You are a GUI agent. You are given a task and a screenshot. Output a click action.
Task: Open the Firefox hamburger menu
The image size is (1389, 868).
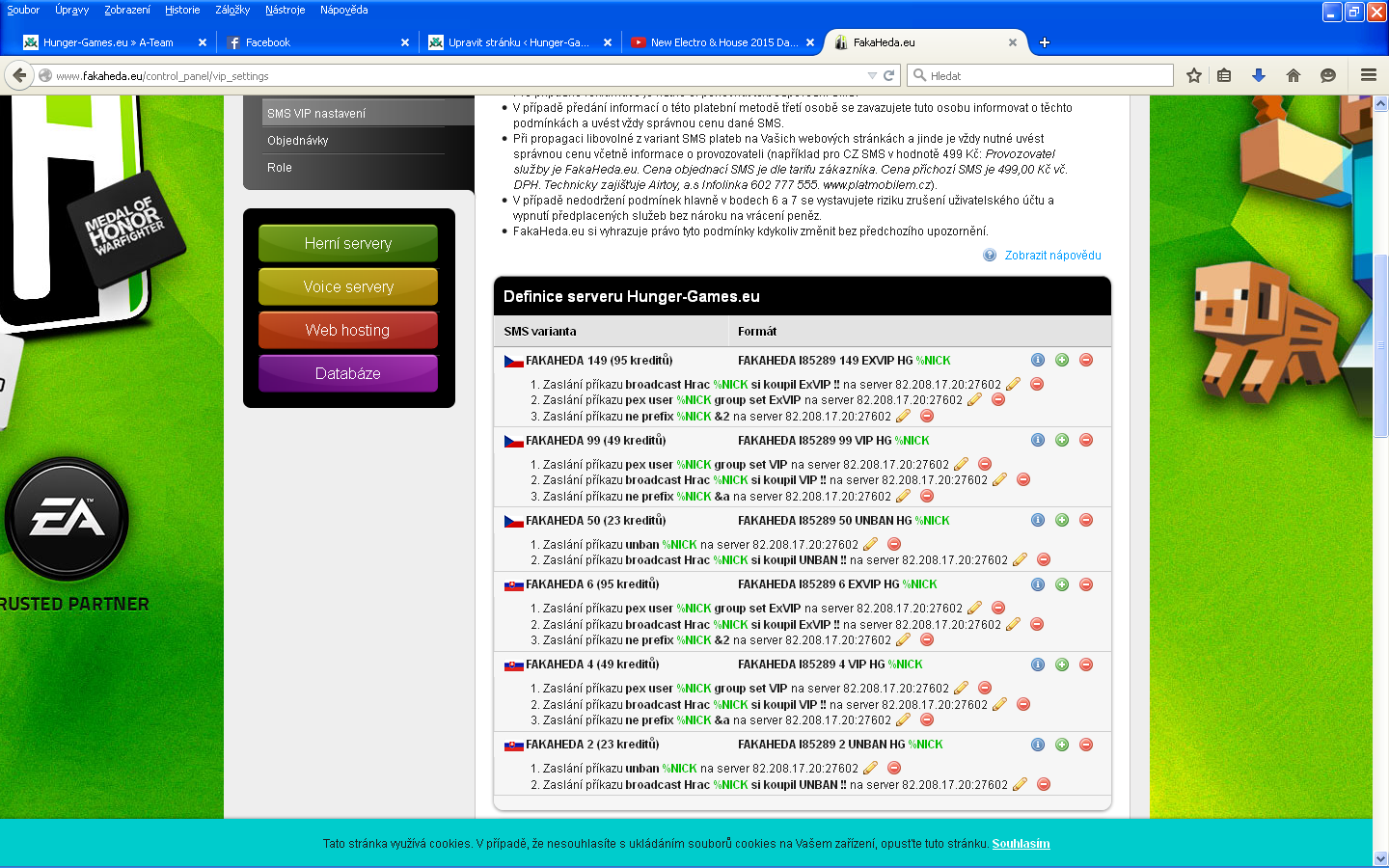click(1368, 75)
